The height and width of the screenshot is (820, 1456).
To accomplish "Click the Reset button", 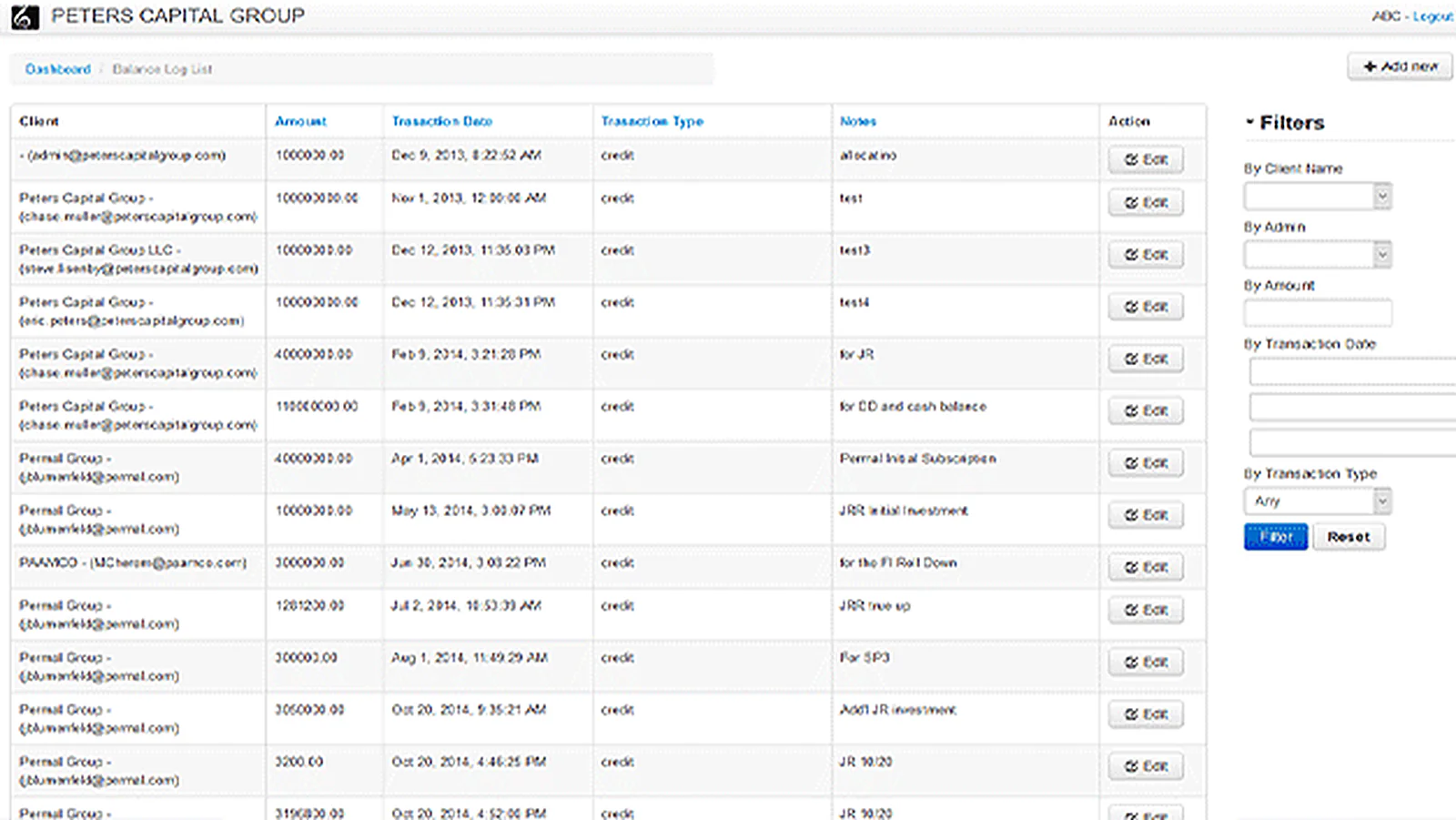I will coord(1349,537).
